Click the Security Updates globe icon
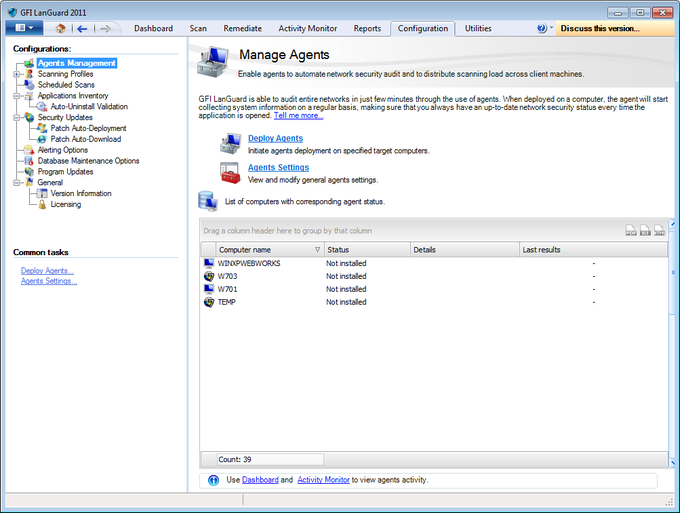 [29, 117]
